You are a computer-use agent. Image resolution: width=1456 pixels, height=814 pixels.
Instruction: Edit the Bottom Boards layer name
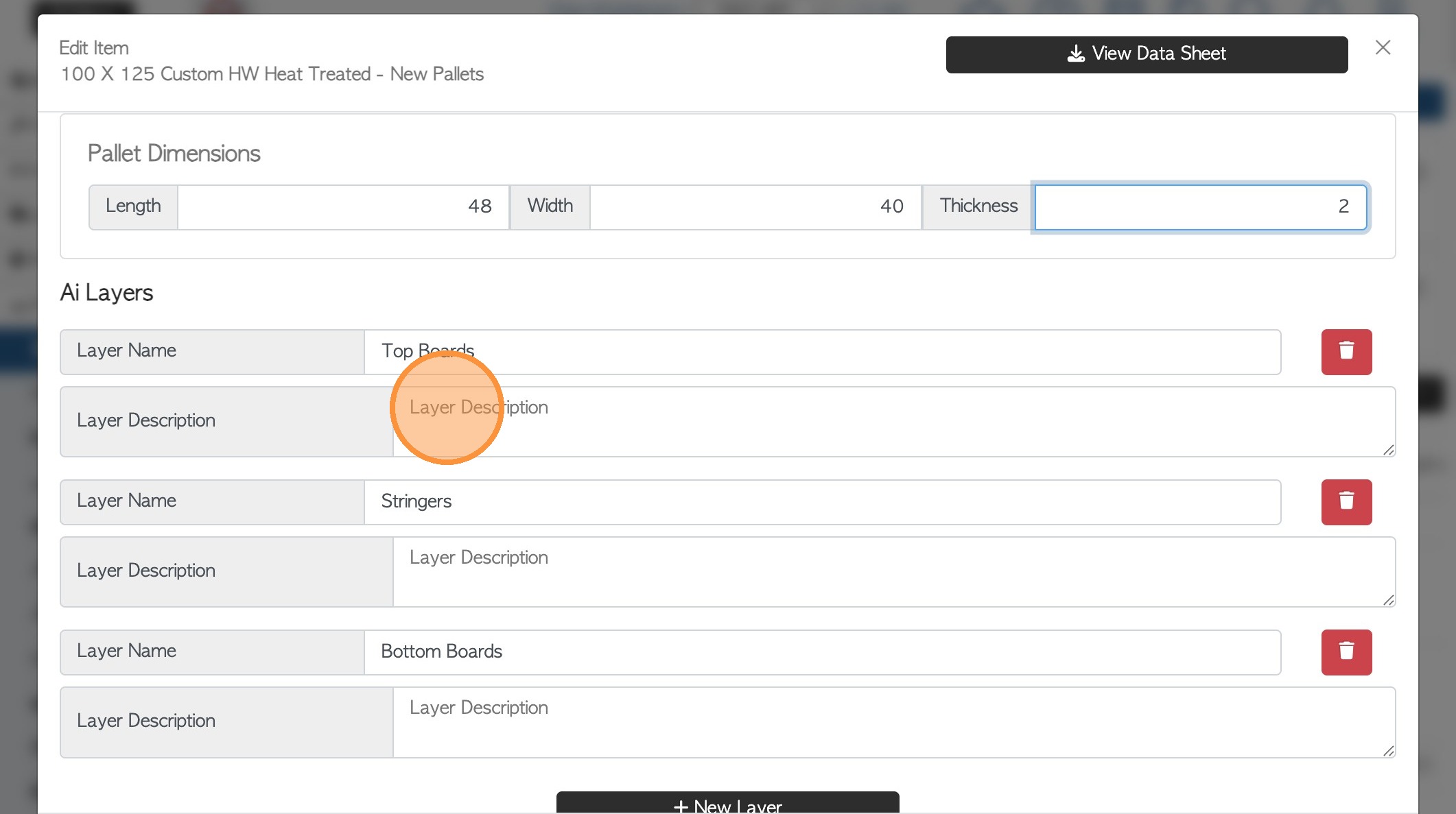coord(822,652)
